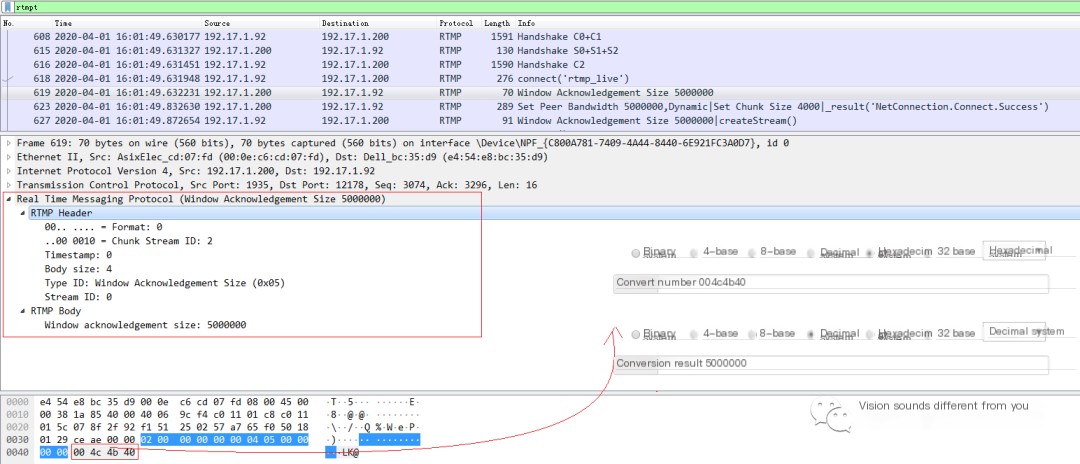Expand the Frame 619 tree node
This screenshot has width=1080, height=464.
click(9, 143)
